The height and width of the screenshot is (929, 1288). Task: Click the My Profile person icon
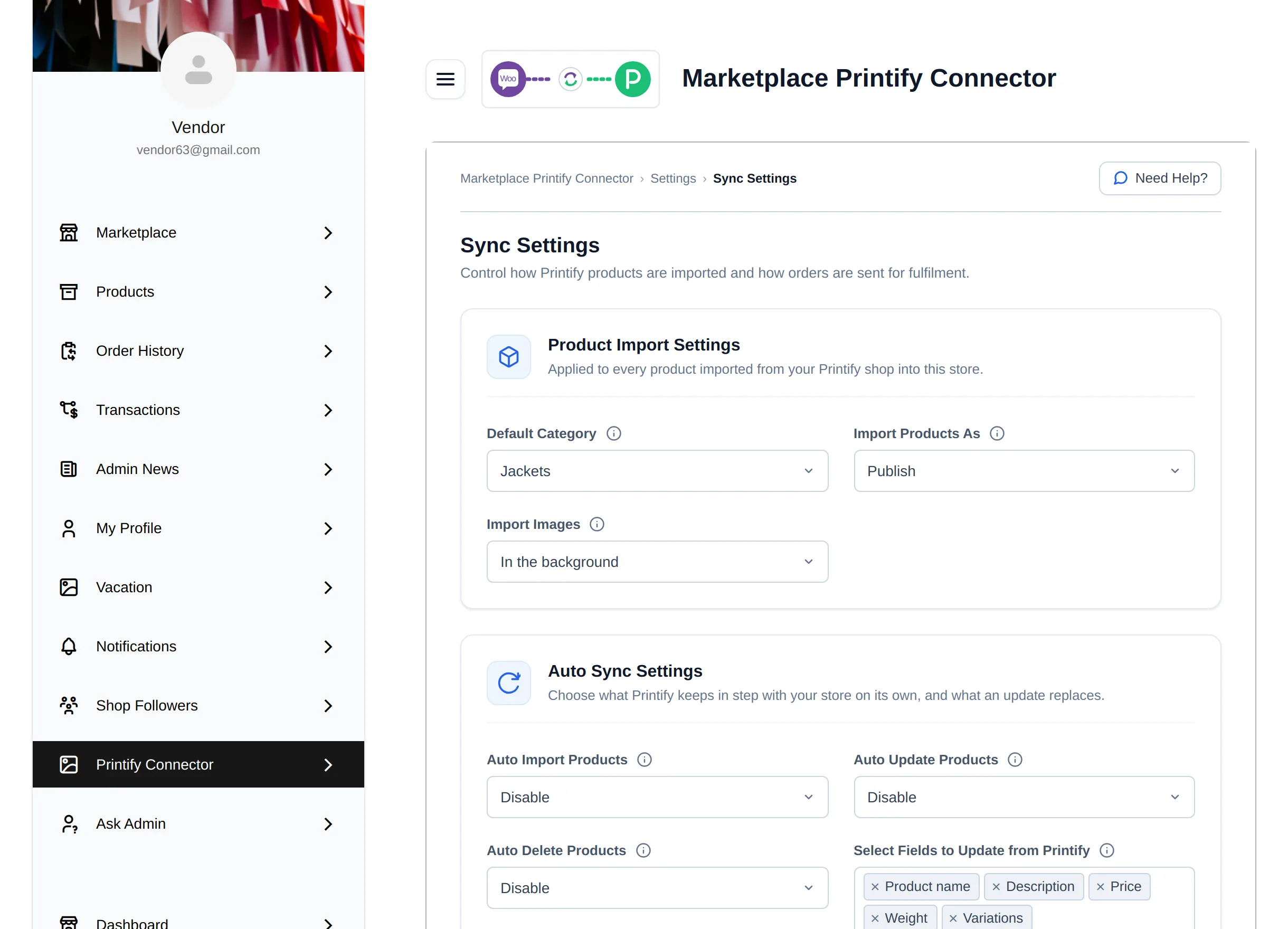pos(69,528)
